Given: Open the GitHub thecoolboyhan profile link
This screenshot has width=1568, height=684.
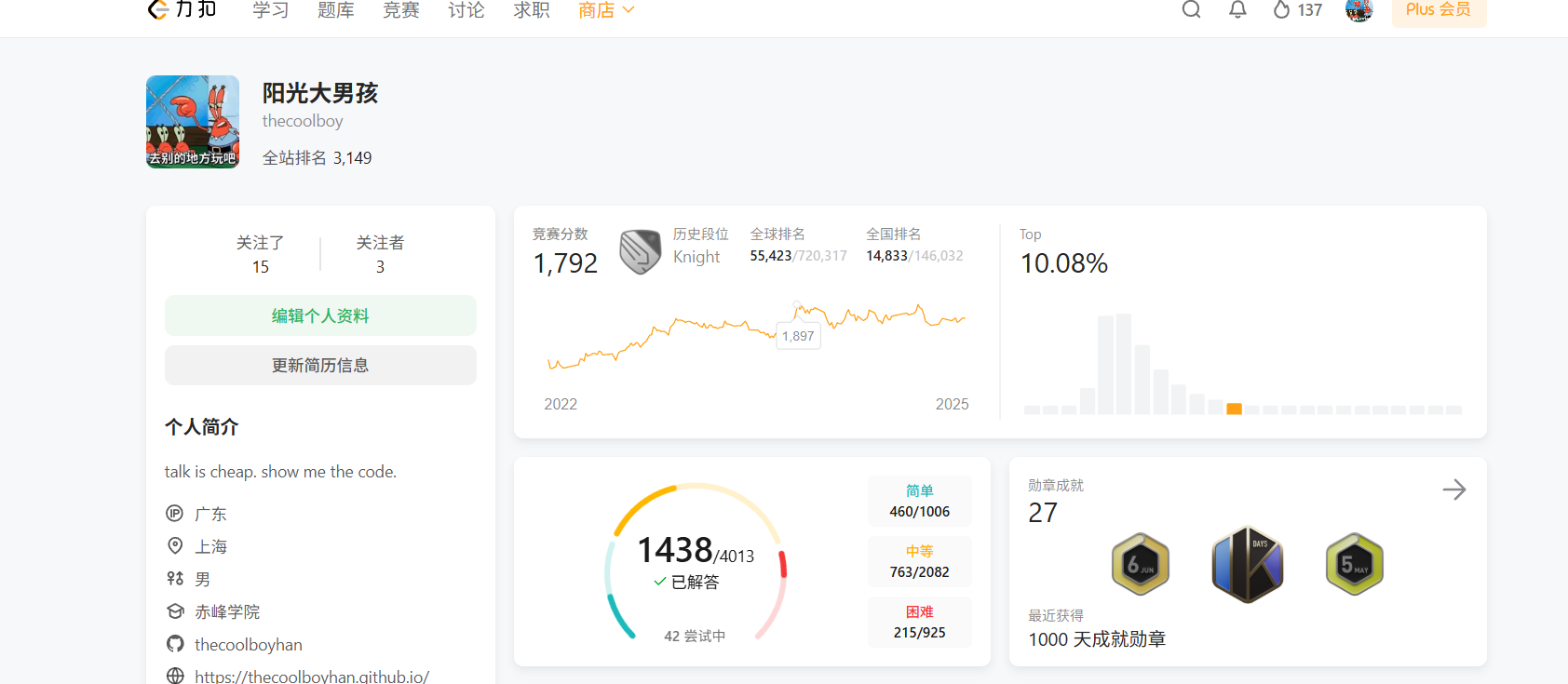Looking at the screenshot, I should [248, 644].
